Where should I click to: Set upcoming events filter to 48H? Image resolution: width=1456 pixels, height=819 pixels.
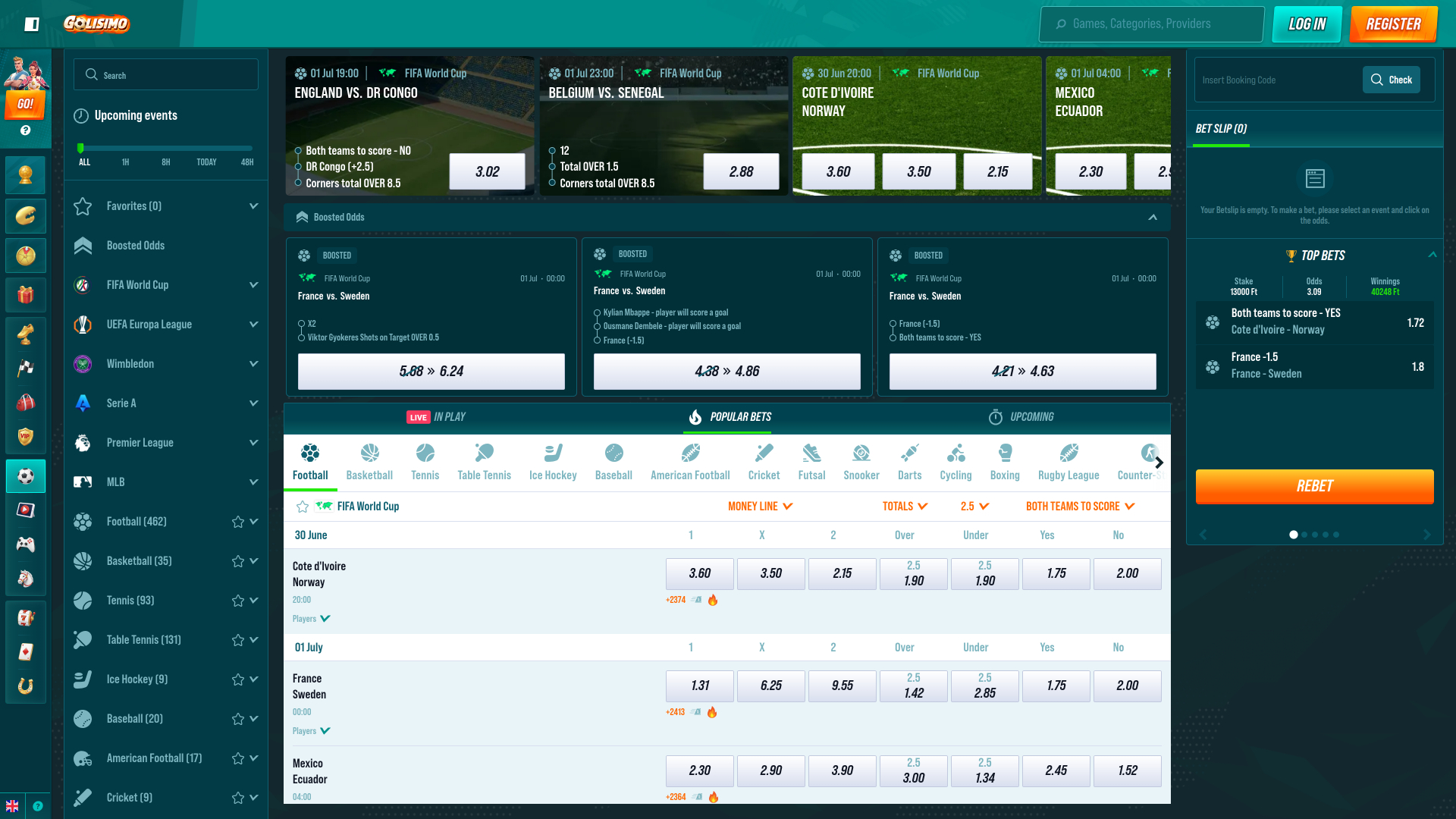[247, 162]
